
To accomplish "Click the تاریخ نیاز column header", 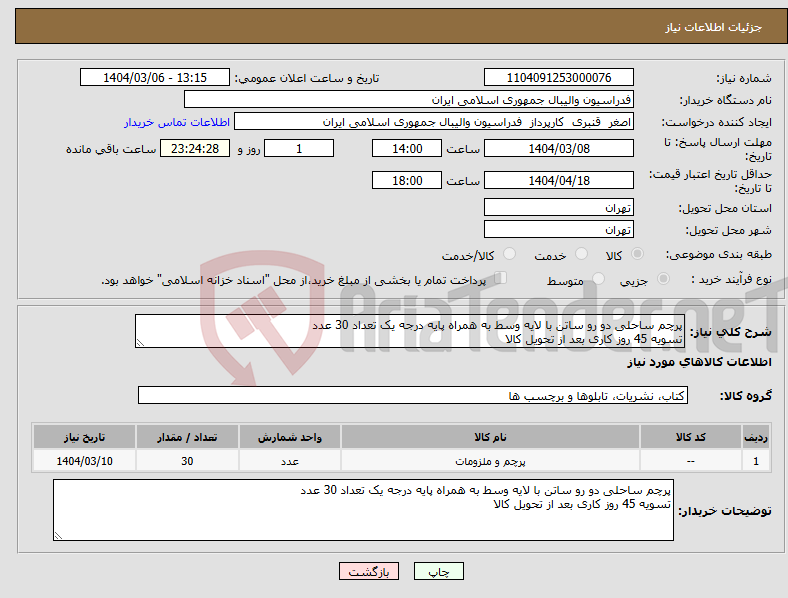I will tap(84, 437).
